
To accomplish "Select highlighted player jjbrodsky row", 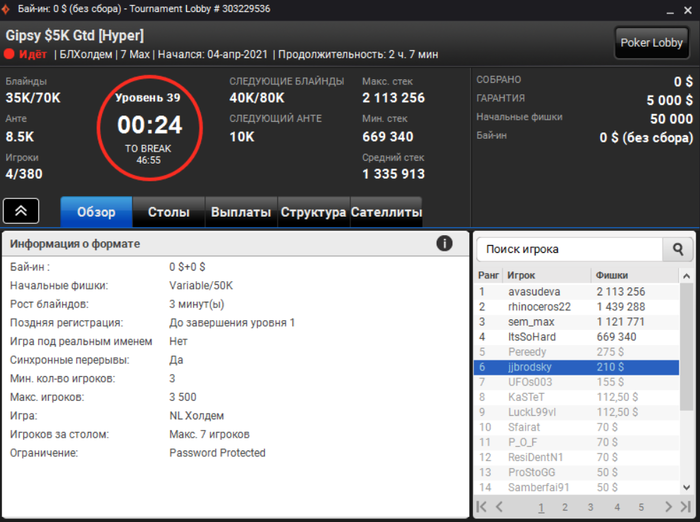I will pos(576,367).
